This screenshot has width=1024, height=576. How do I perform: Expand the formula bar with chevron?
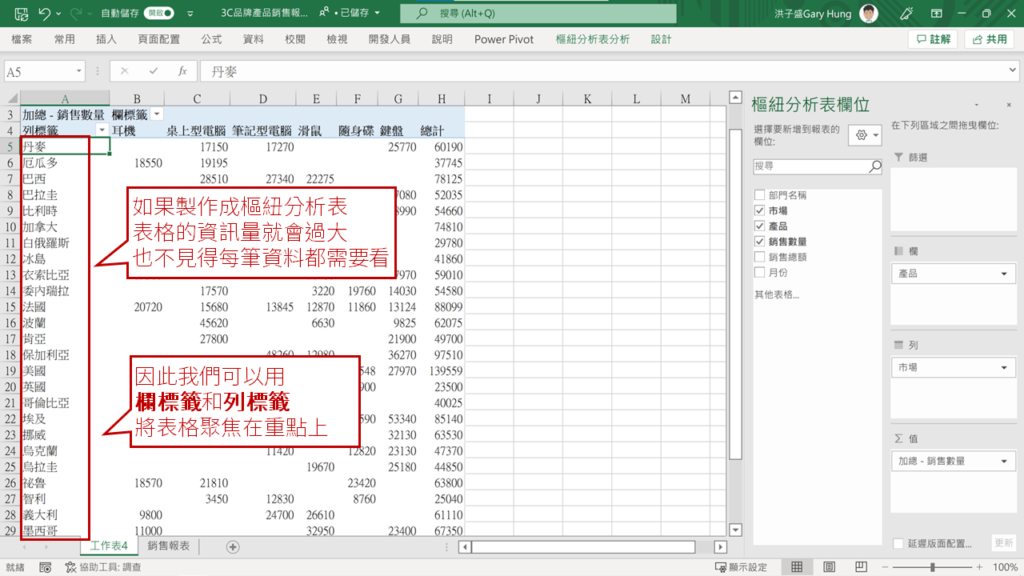coord(1012,70)
